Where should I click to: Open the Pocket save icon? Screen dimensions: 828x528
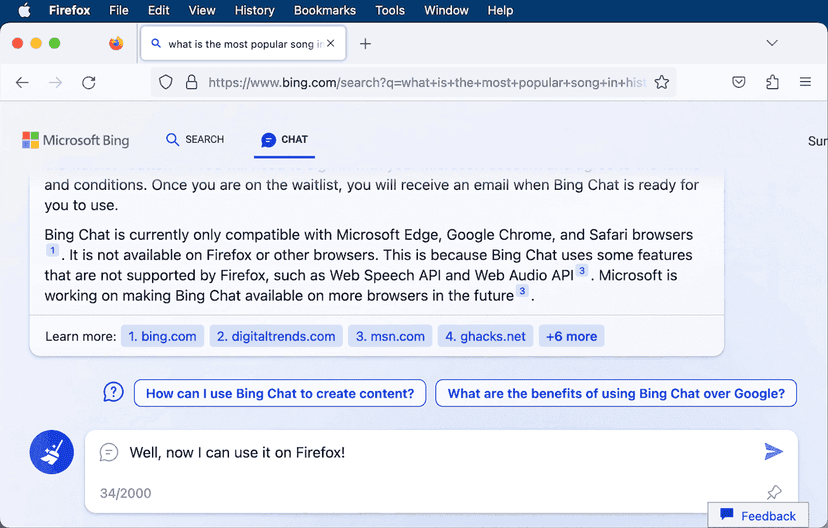tap(739, 83)
